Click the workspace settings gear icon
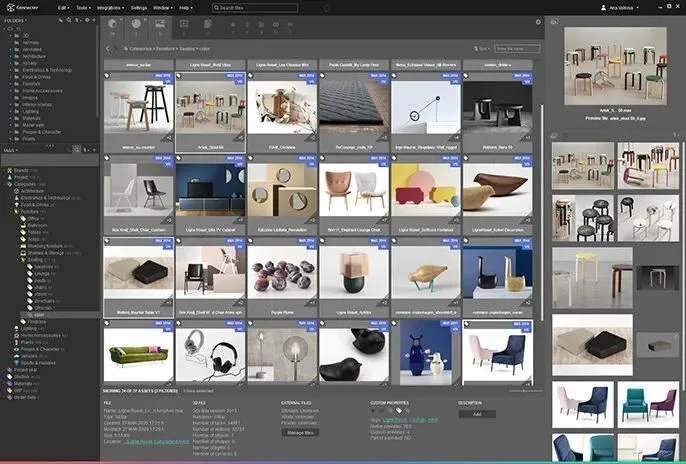 point(537,22)
